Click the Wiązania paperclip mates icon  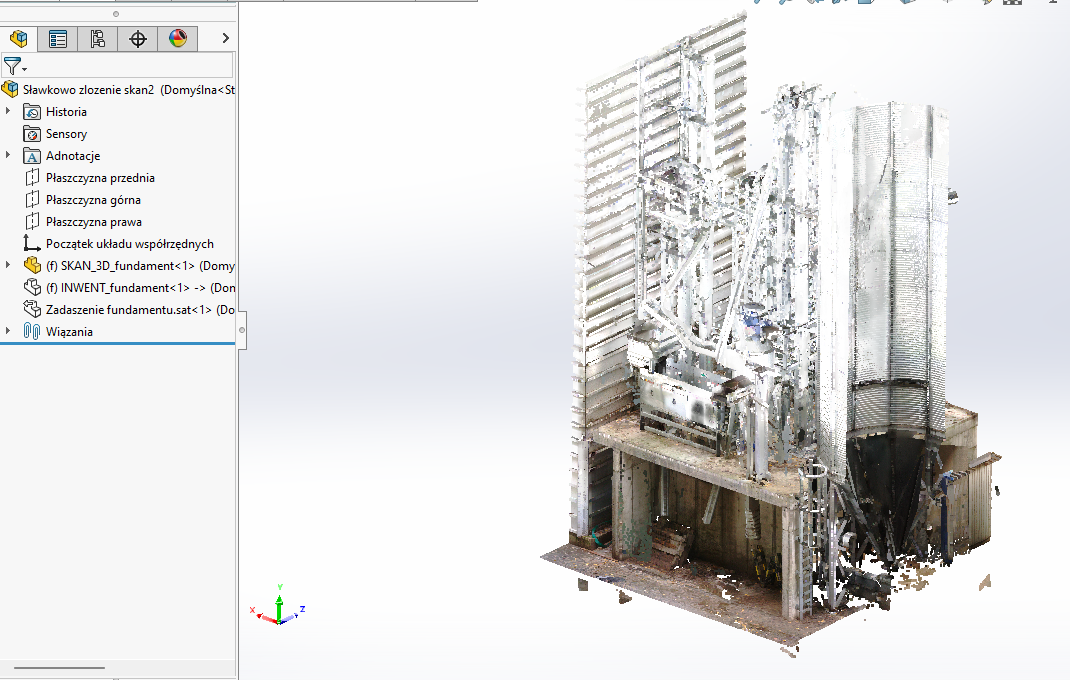coord(32,331)
